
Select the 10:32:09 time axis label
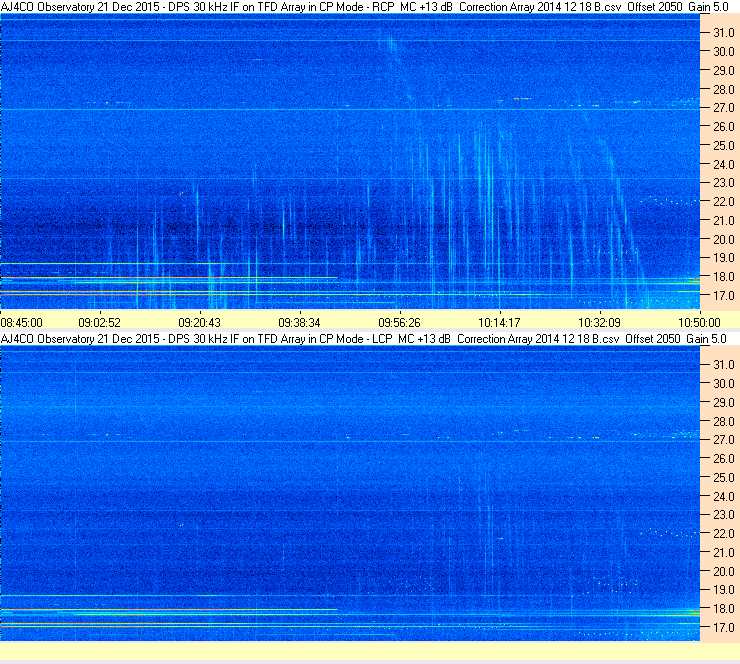click(599, 323)
